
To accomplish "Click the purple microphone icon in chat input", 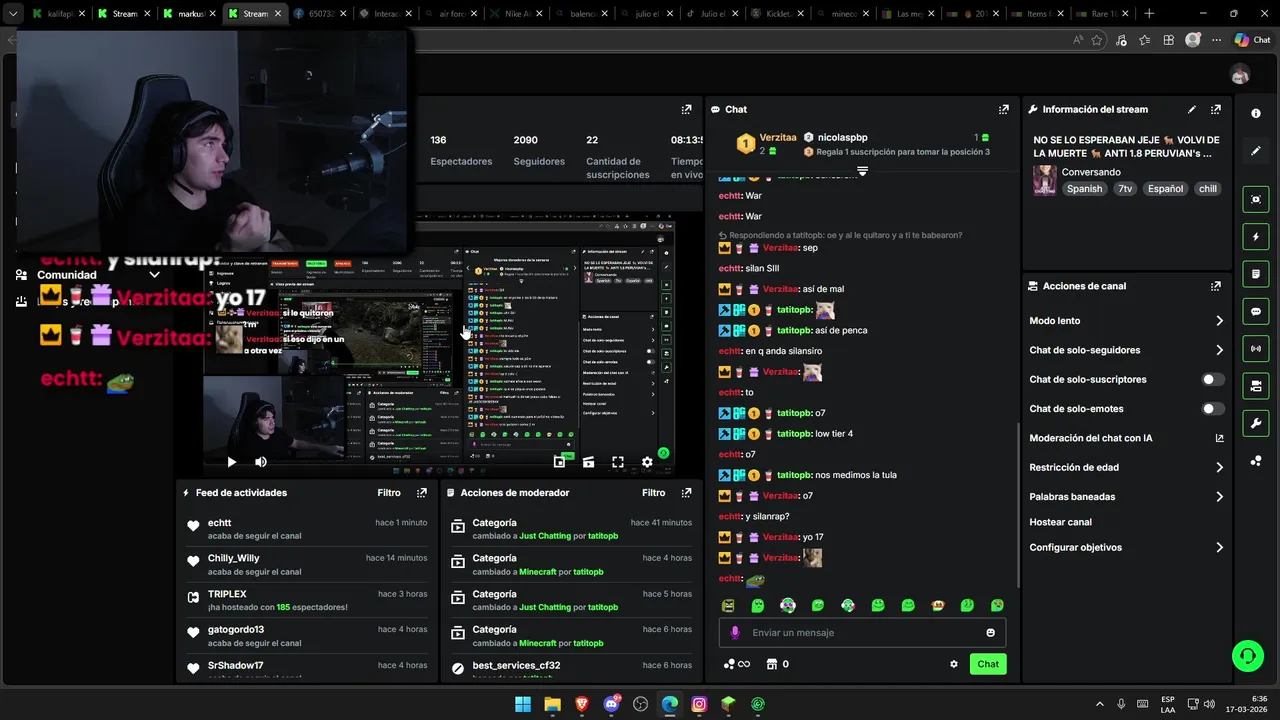I will (x=735, y=633).
